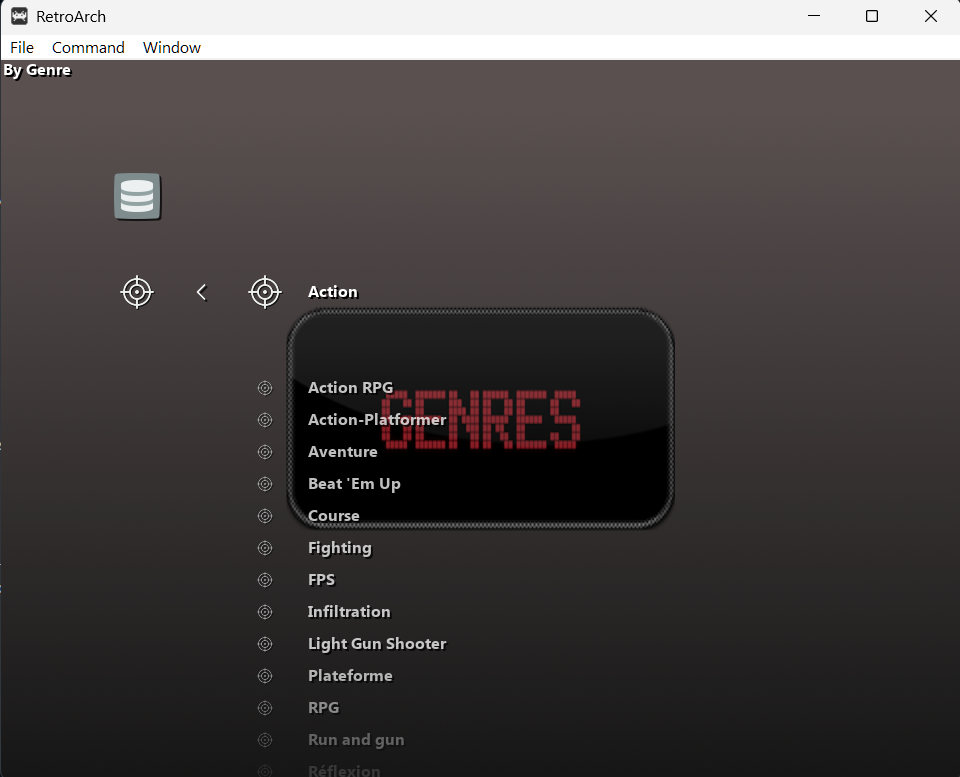Click the icon next to Action RPG
The image size is (960, 777).
(265, 388)
